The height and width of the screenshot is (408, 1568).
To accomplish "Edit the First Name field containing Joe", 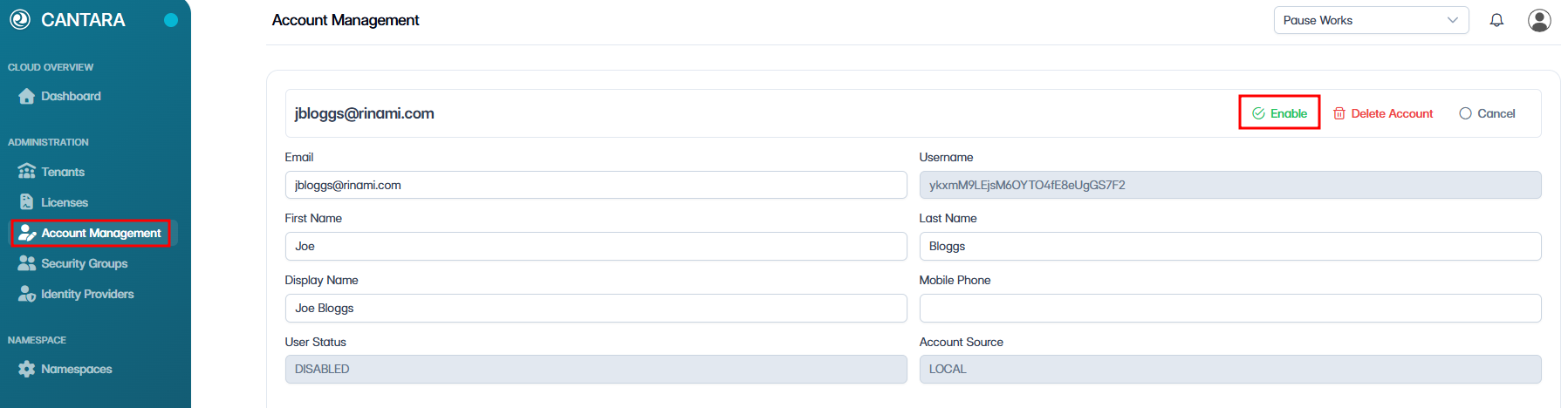I will click(596, 246).
